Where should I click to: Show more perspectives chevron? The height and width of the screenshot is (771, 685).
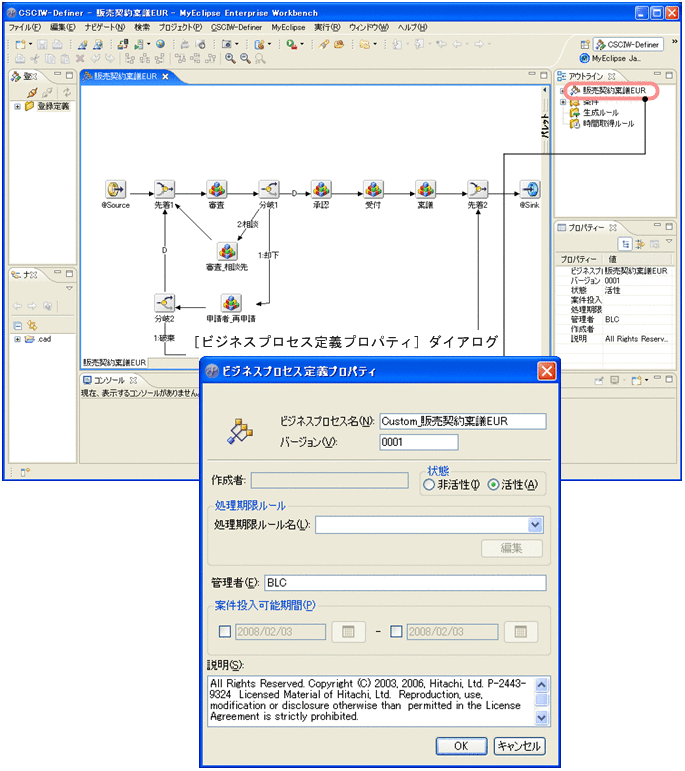674,42
